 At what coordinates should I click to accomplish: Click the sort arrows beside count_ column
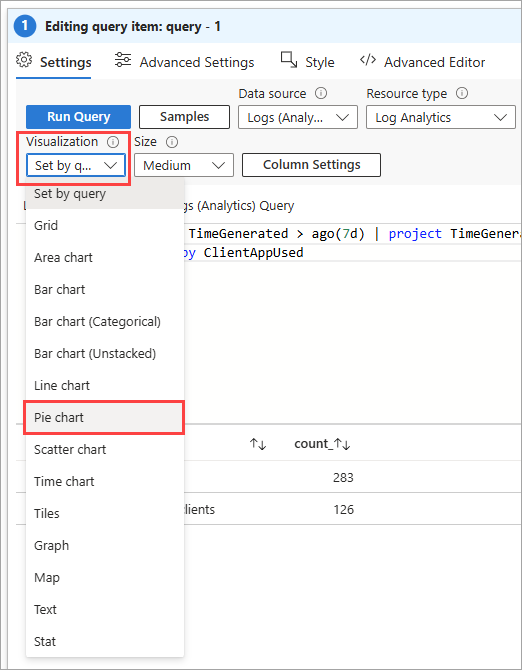[342, 444]
